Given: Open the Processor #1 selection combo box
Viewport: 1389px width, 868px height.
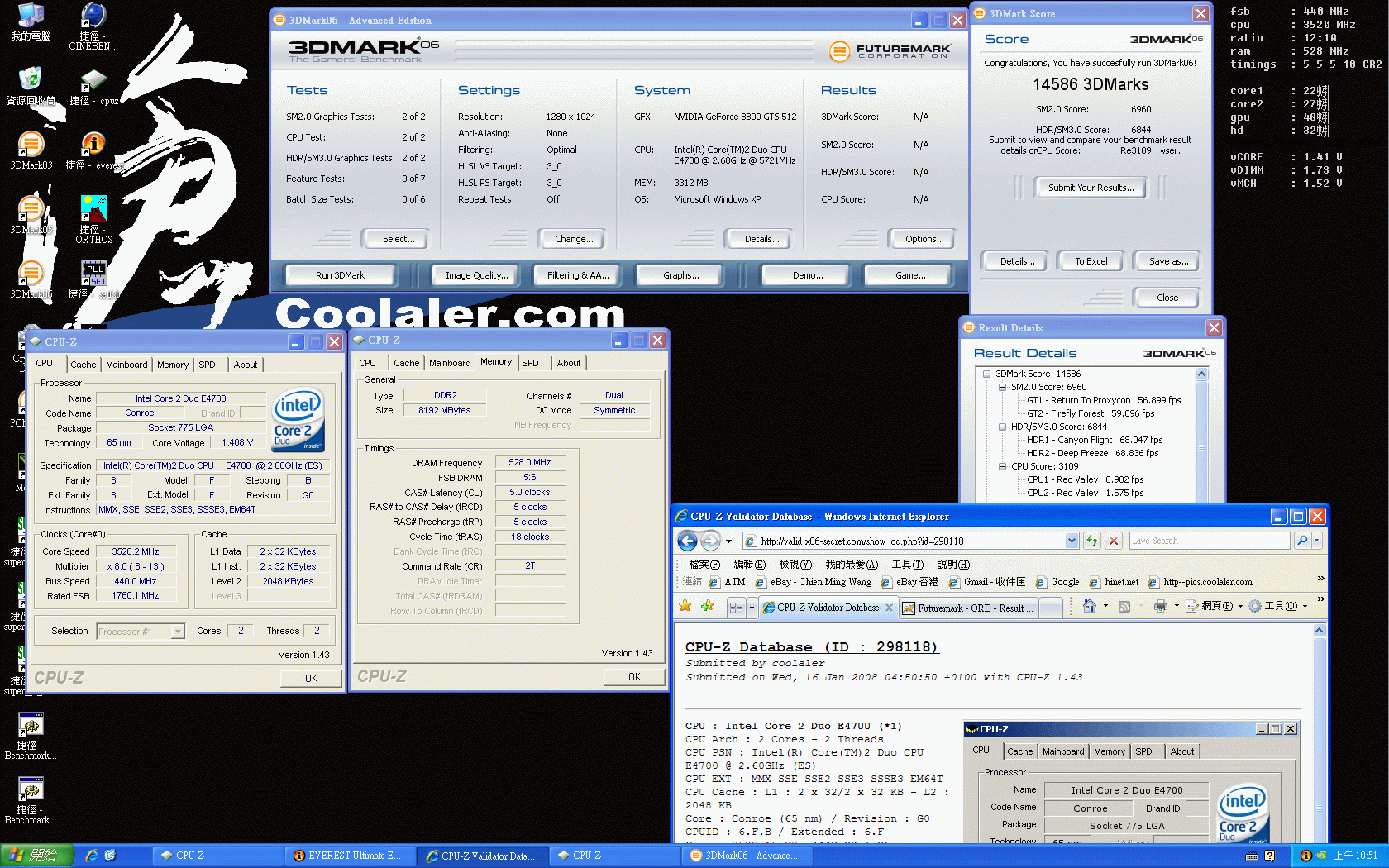Looking at the screenshot, I should pyautogui.click(x=140, y=632).
